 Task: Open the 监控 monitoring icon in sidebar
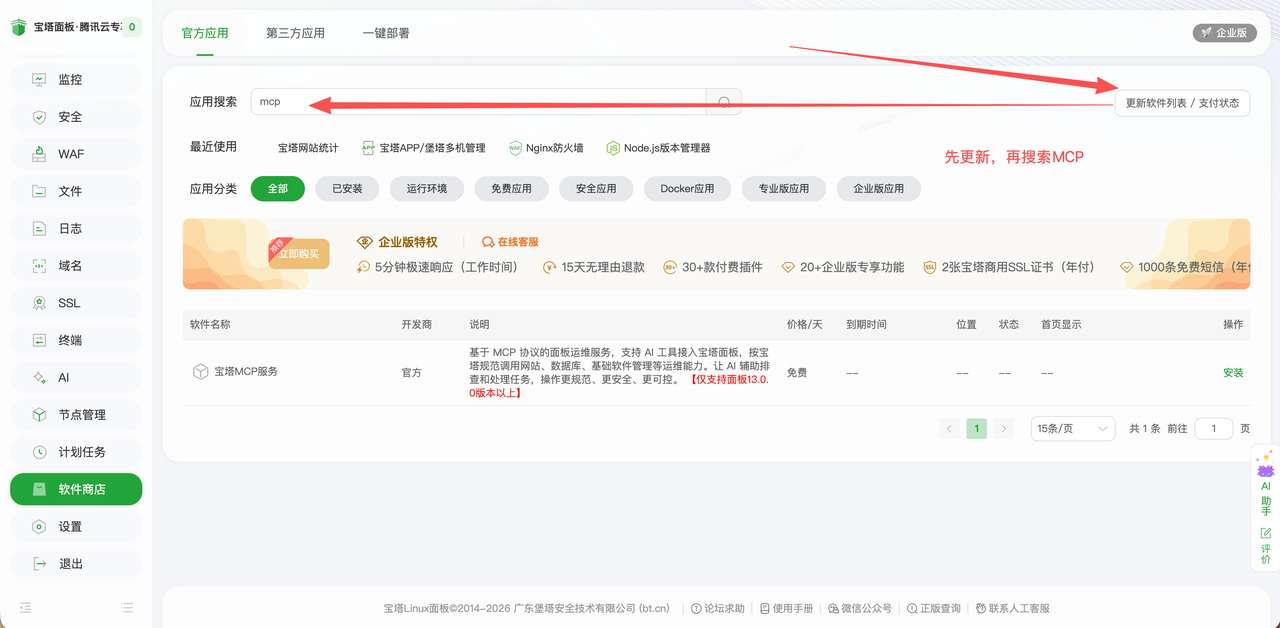[39, 79]
